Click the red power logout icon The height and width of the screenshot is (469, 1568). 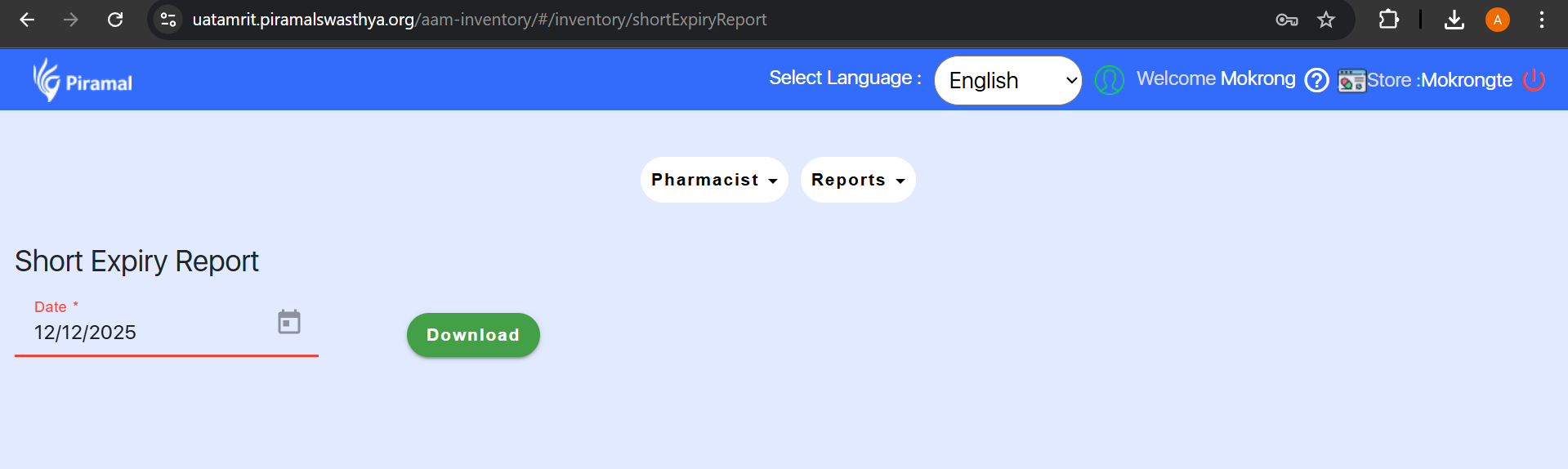pos(1534,80)
